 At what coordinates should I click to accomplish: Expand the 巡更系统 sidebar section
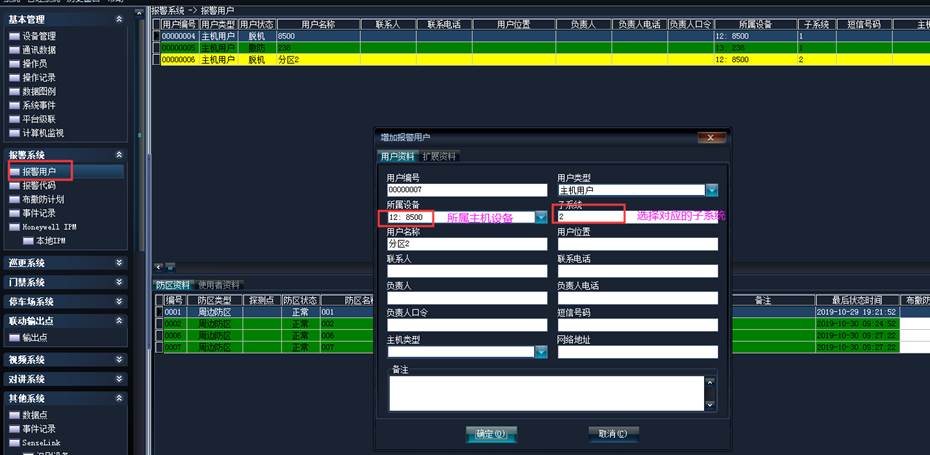[119, 263]
